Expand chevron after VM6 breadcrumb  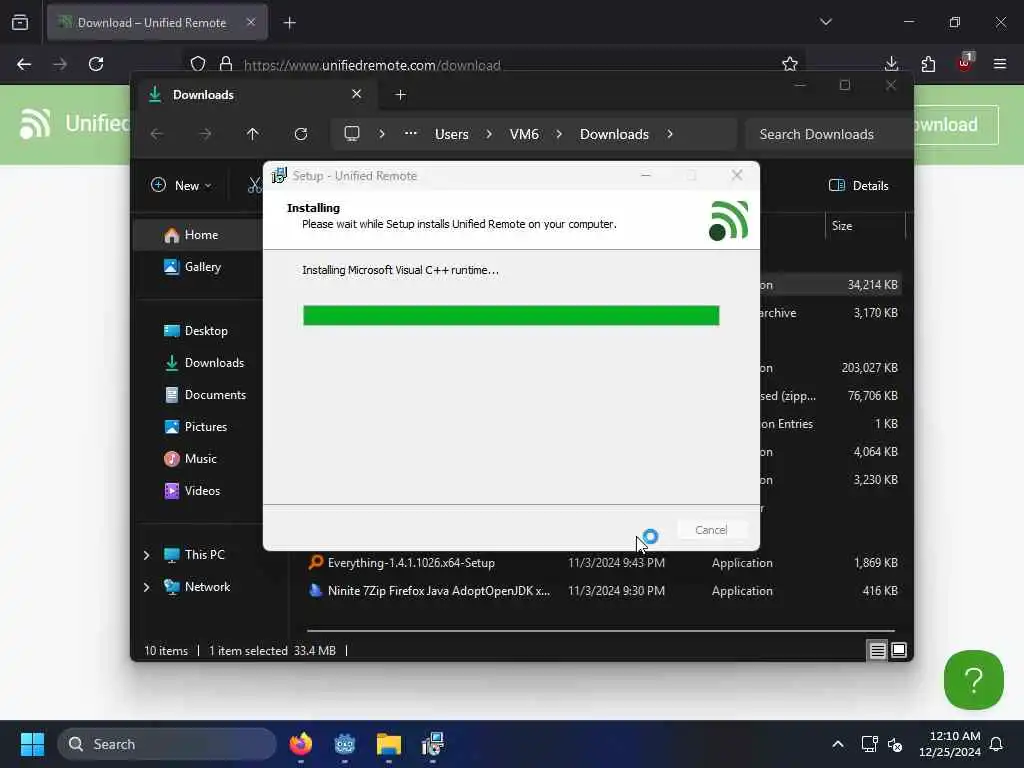coord(559,134)
